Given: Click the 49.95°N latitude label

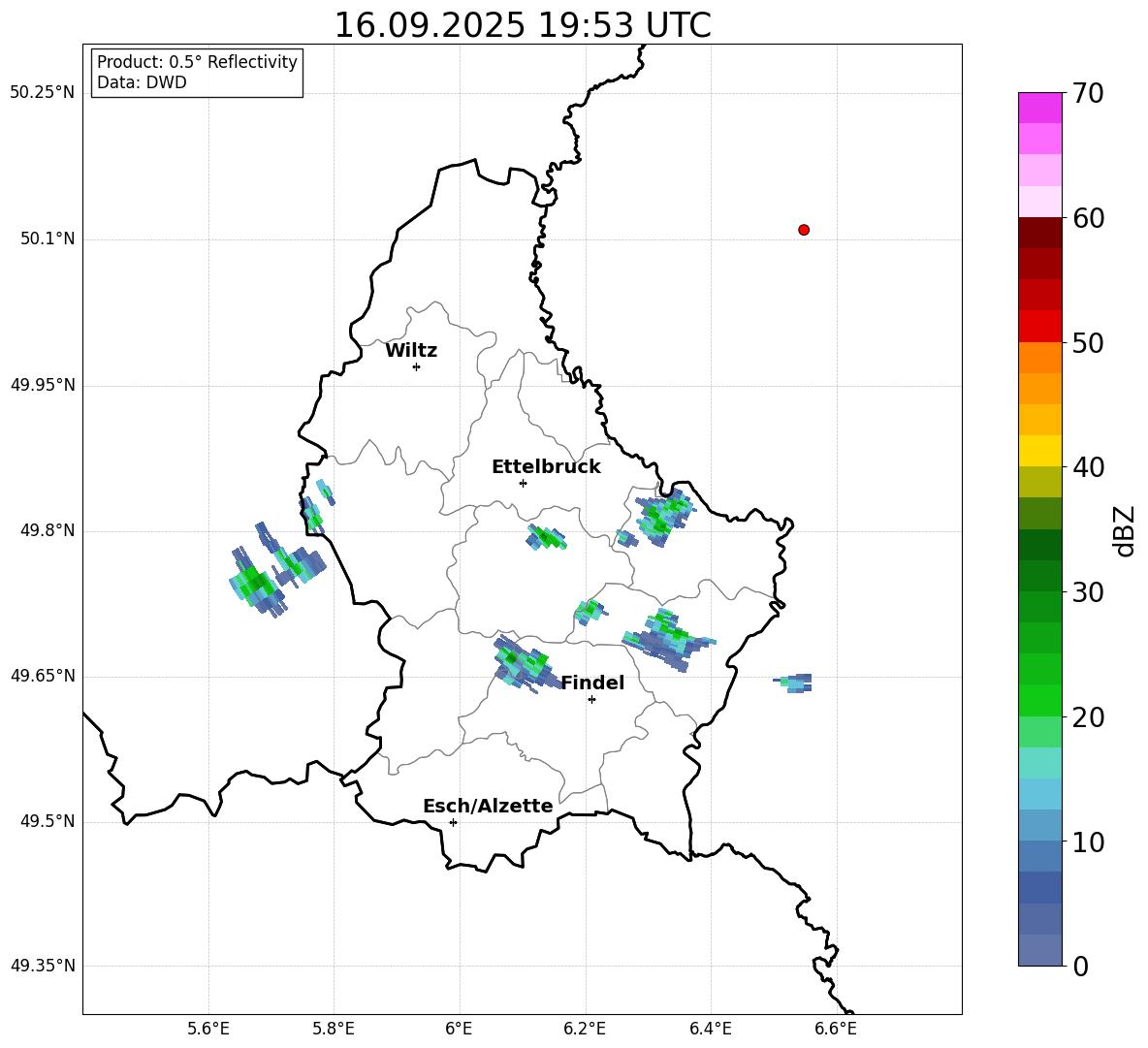Looking at the screenshot, I should pos(43,384).
